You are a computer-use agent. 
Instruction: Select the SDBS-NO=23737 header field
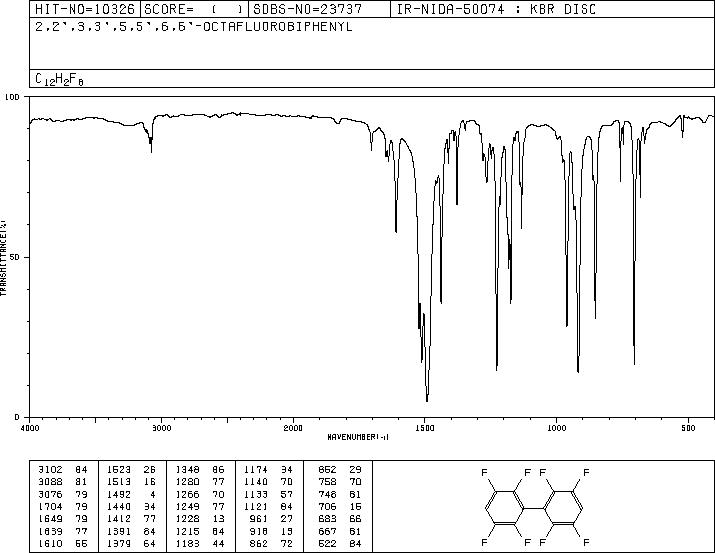coord(320,9)
